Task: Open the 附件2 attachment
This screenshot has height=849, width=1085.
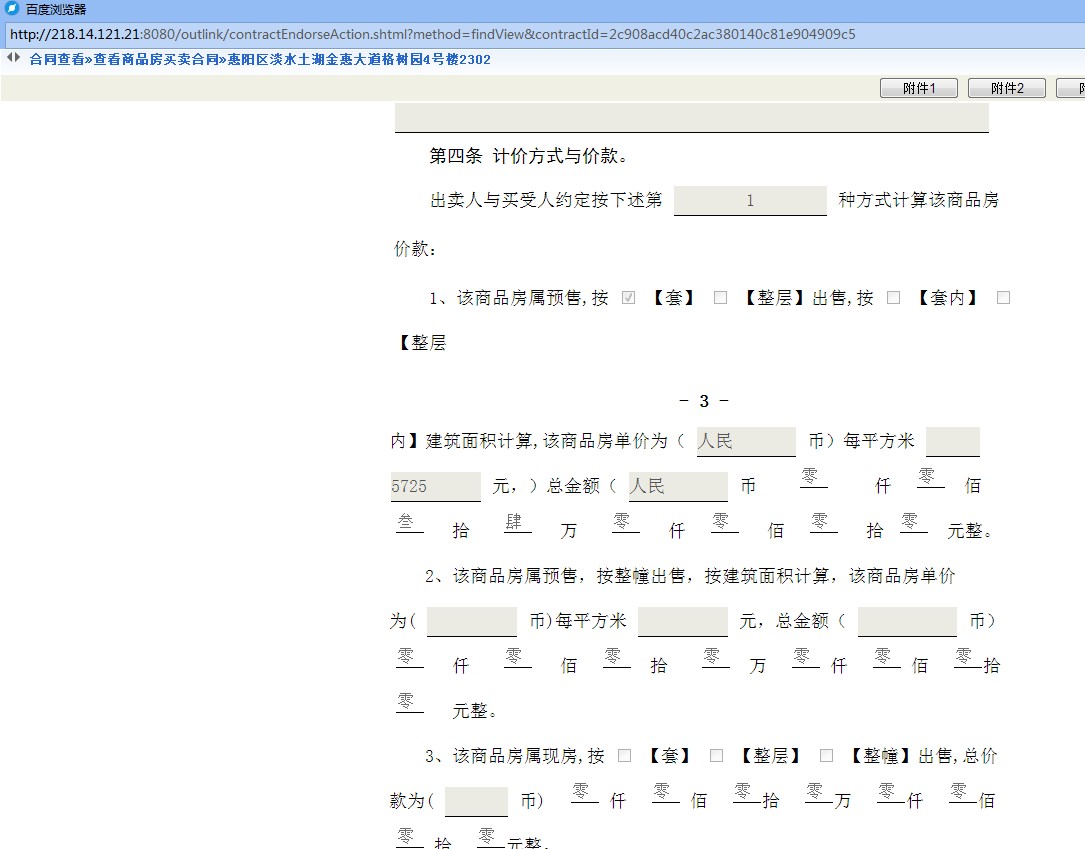Action: [x=1006, y=88]
